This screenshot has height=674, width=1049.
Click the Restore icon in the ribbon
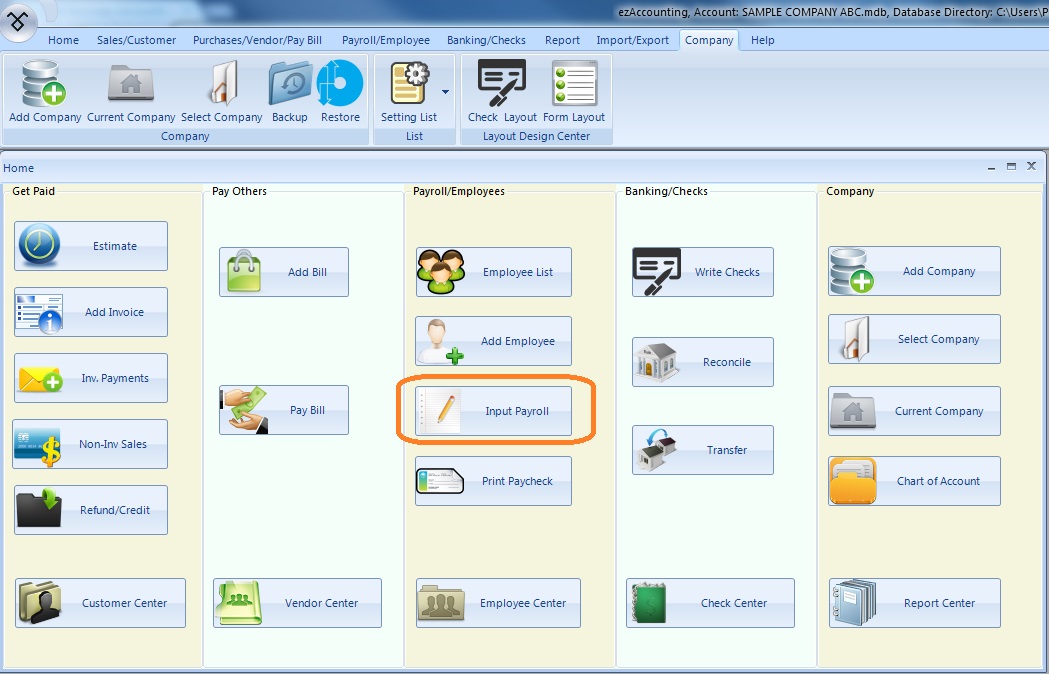click(x=340, y=92)
